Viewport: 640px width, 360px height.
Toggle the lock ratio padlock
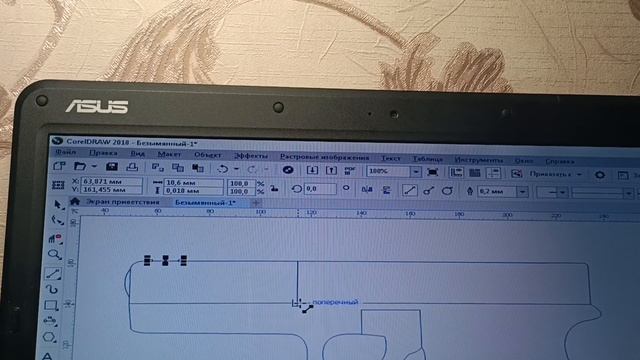click(x=275, y=188)
